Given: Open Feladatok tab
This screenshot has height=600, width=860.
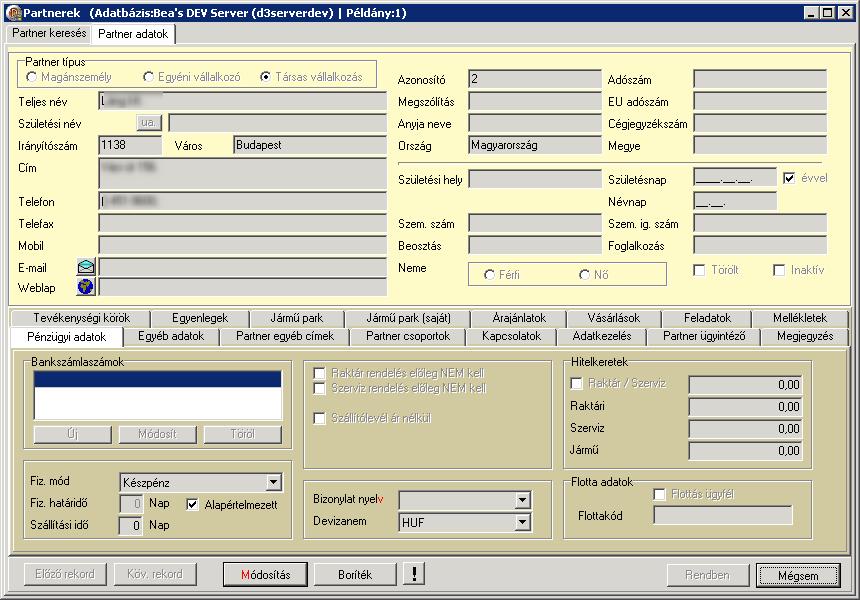Looking at the screenshot, I should (707, 318).
